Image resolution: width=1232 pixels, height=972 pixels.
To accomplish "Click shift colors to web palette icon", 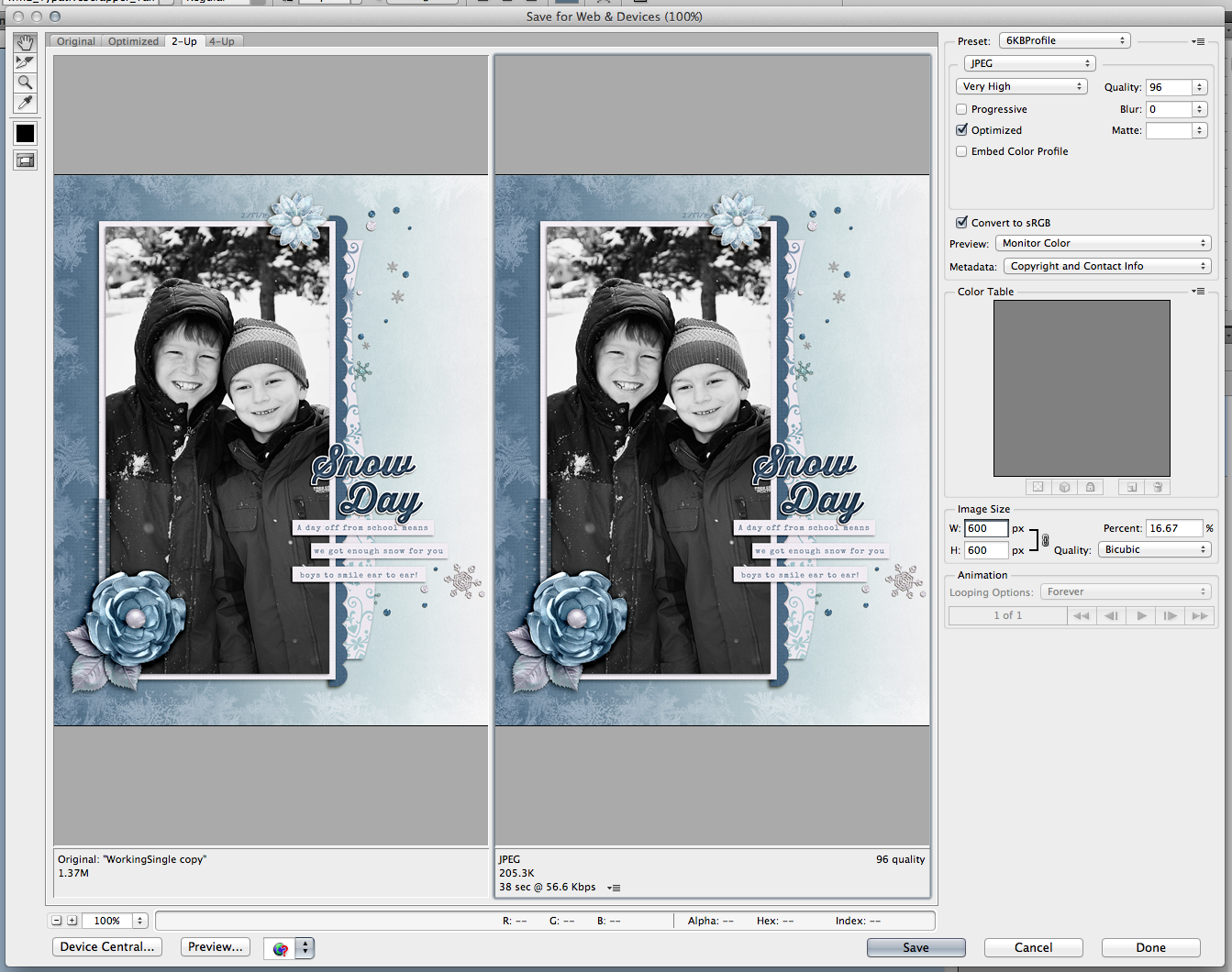I will click(1064, 487).
